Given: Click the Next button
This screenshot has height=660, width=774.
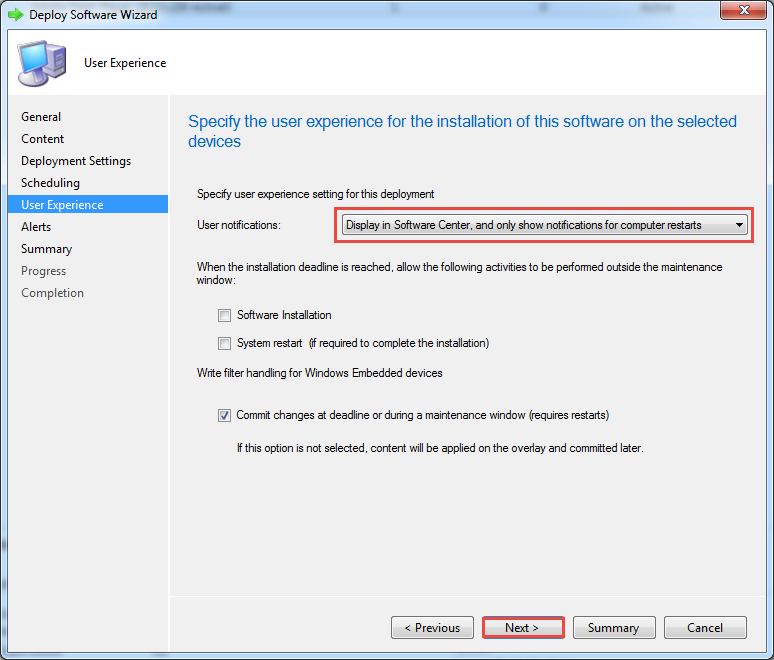Looking at the screenshot, I should coord(523,627).
